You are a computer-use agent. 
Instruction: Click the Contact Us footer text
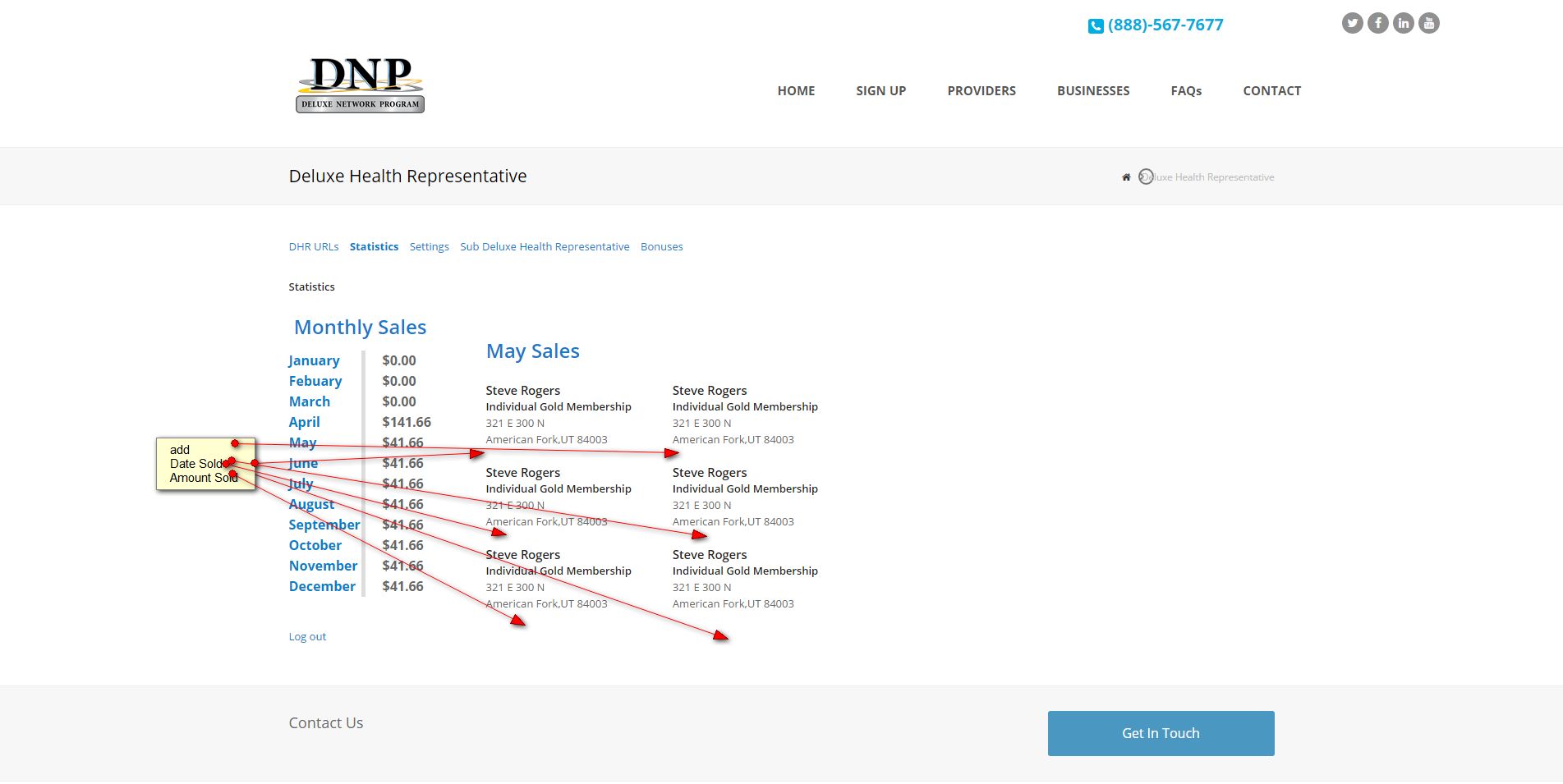coord(326,723)
